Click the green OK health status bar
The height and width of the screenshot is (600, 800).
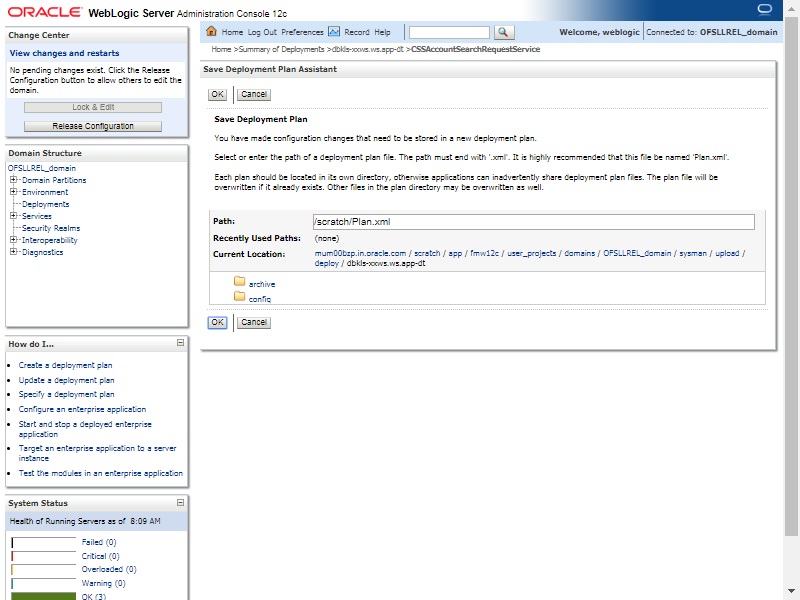coord(44,596)
